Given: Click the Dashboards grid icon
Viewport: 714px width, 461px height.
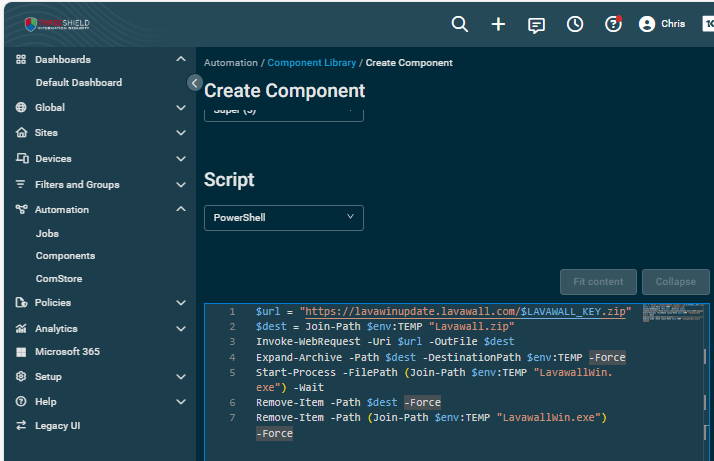Looking at the screenshot, I should click(x=21, y=59).
